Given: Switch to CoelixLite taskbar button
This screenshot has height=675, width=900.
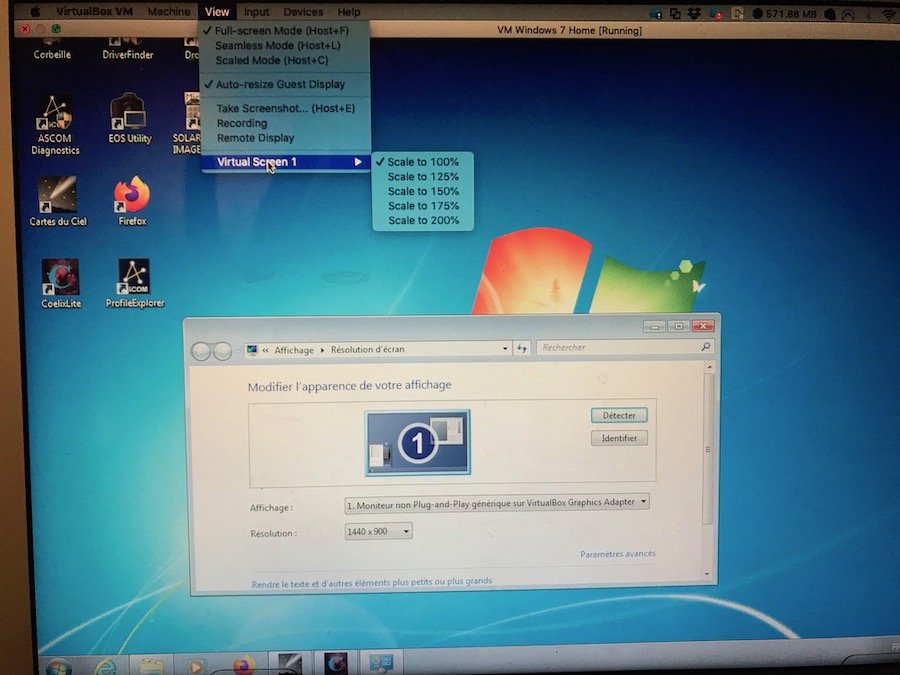Looking at the screenshot, I should coord(336,663).
